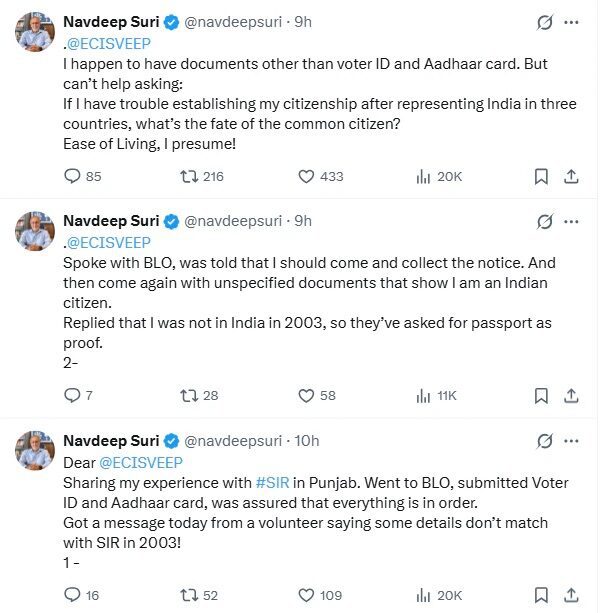Open more options on the 'Dear @ECISVEEP' tweet
This screenshot has height=613, width=603.
point(571,441)
